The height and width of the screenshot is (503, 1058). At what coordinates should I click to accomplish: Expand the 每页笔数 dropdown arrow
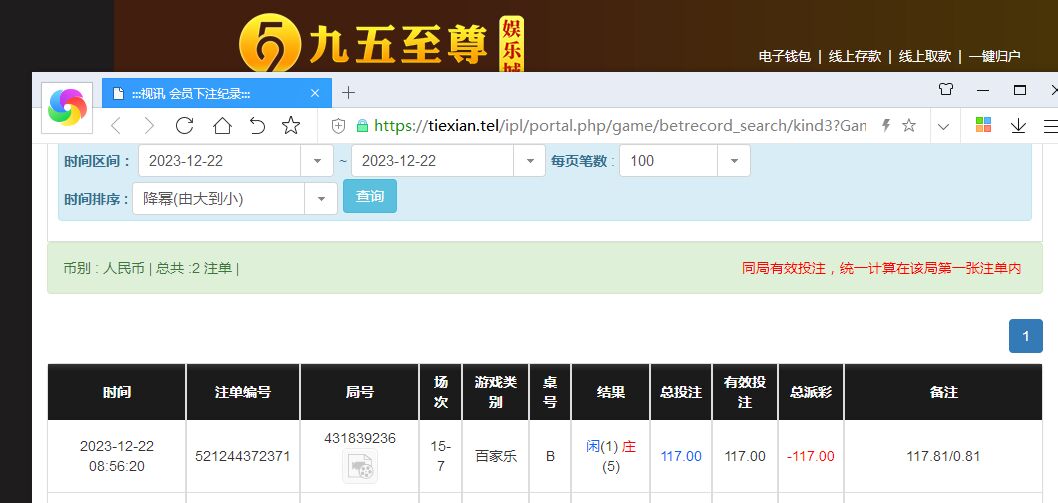click(x=734, y=161)
